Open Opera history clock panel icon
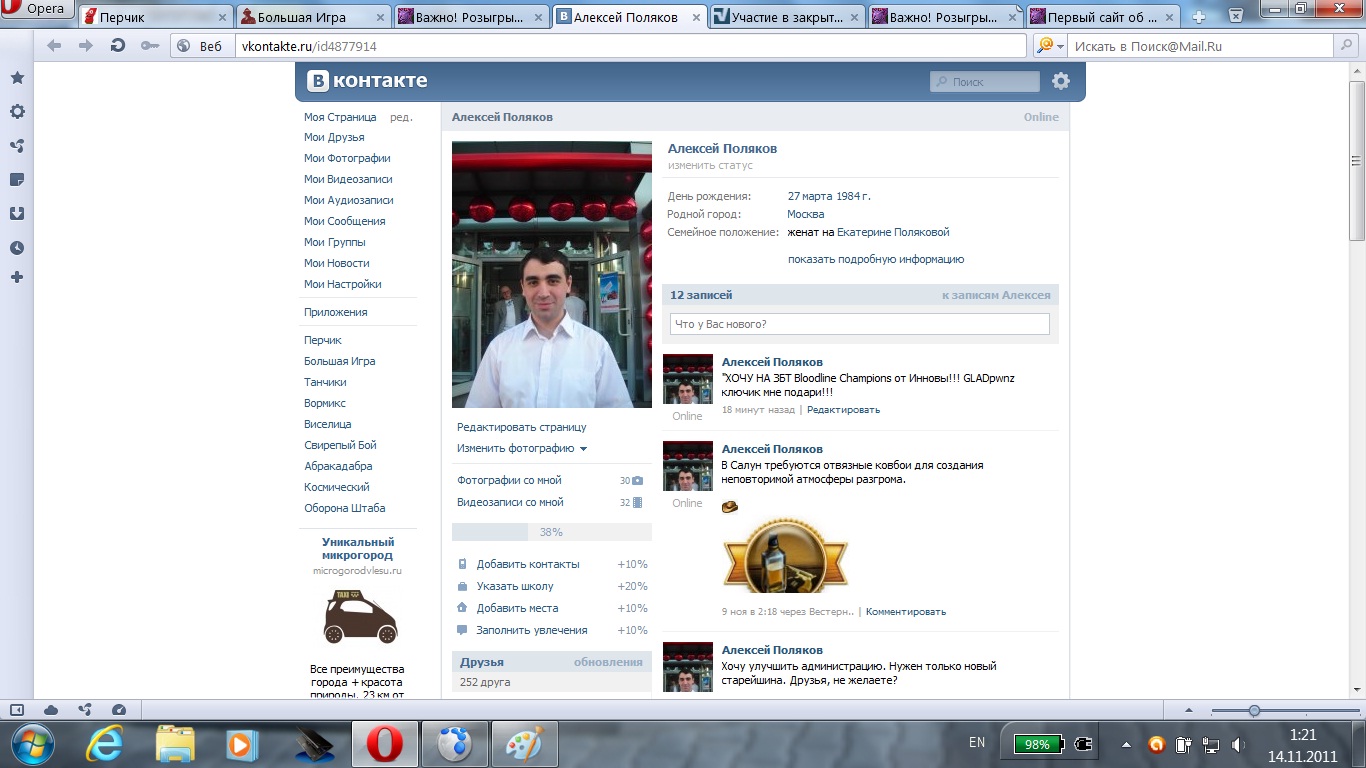The image size is (1366, 768). pyautogui.click(x=17, y=248)
